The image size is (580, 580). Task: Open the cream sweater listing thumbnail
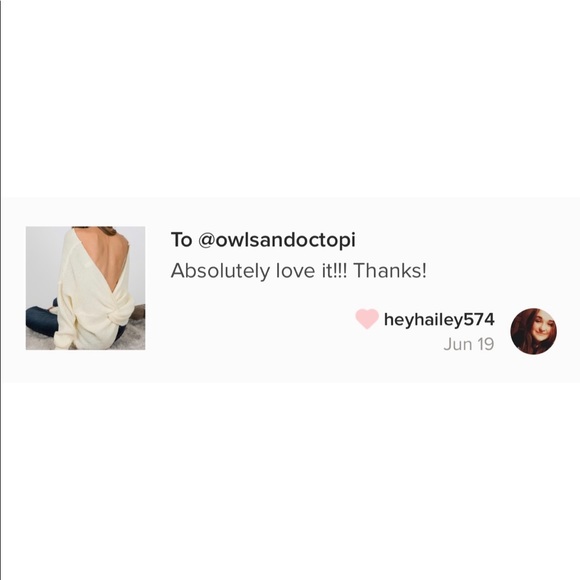coord(85,288)
